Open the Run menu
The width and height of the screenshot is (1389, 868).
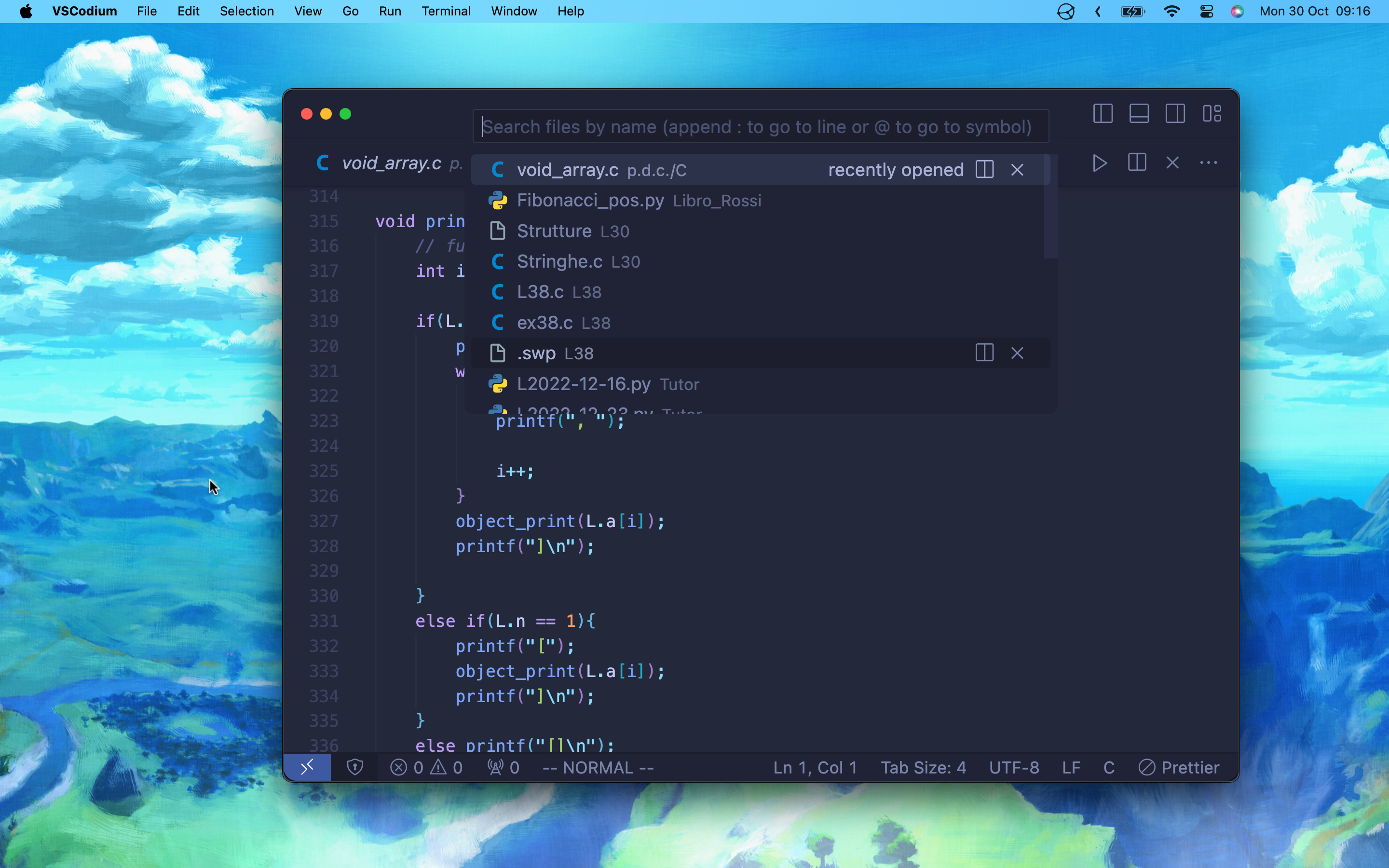coord(390,11)
